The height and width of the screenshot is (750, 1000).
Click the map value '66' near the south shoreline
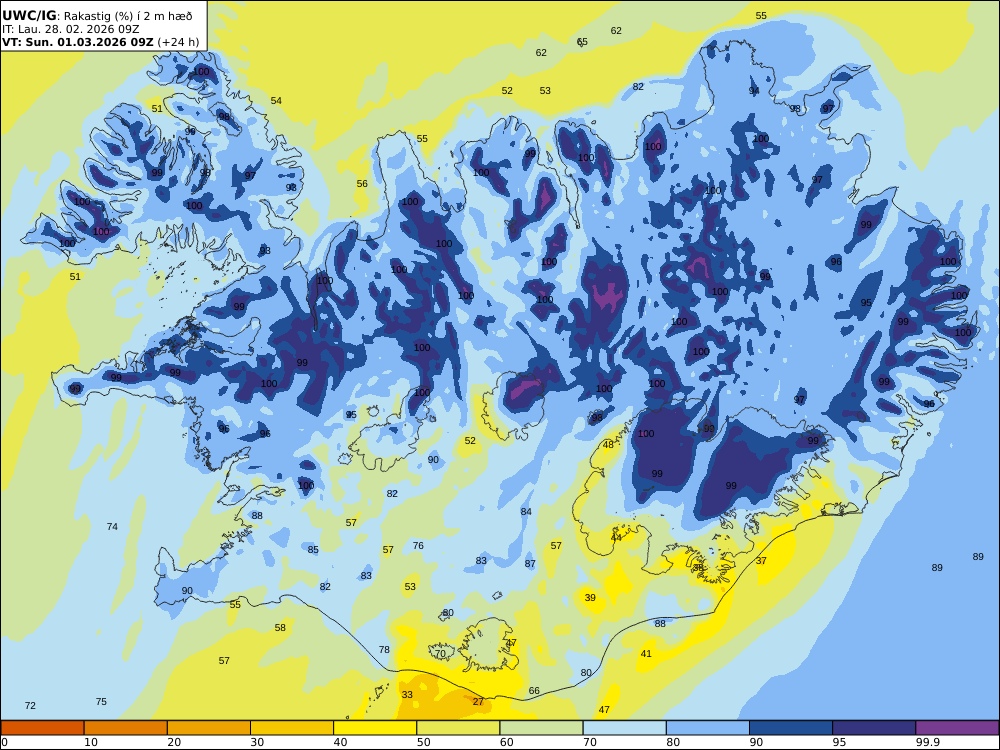pos(534,691)
